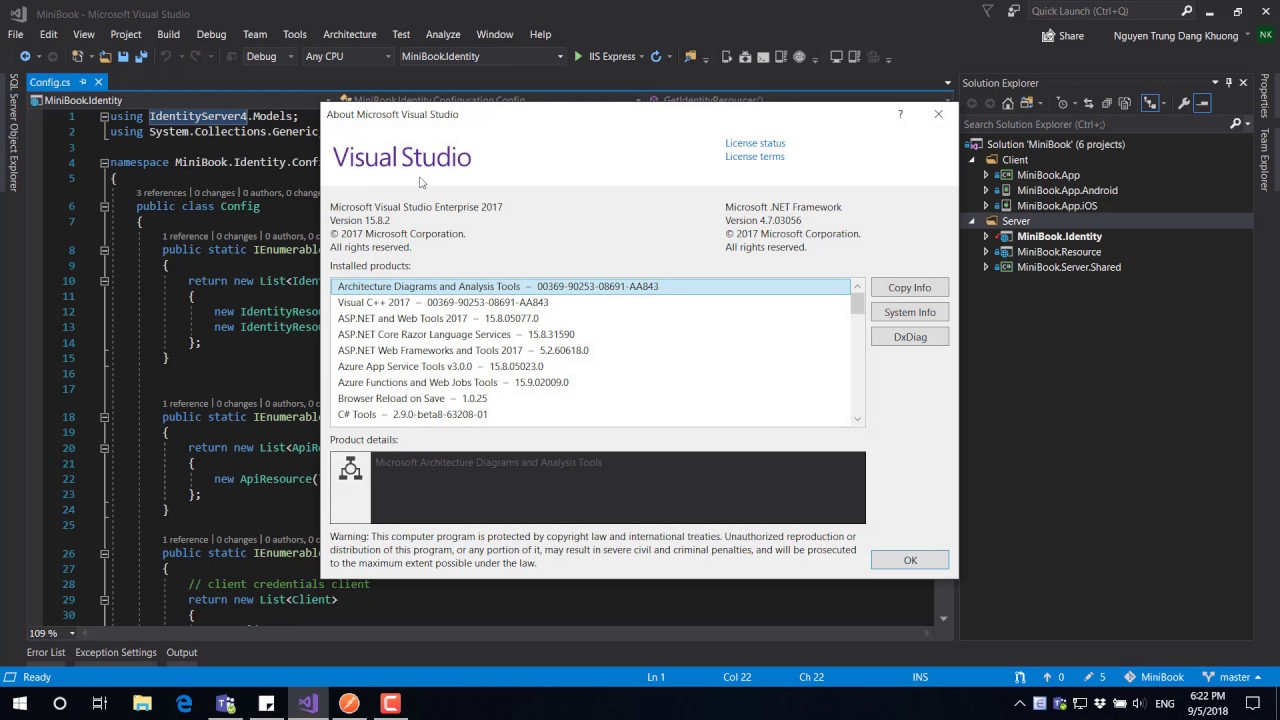Image resolution: width=1280 pixels, height=720 pixels.
Task: Open Task View on the taskbar
Action: (100, 703)
